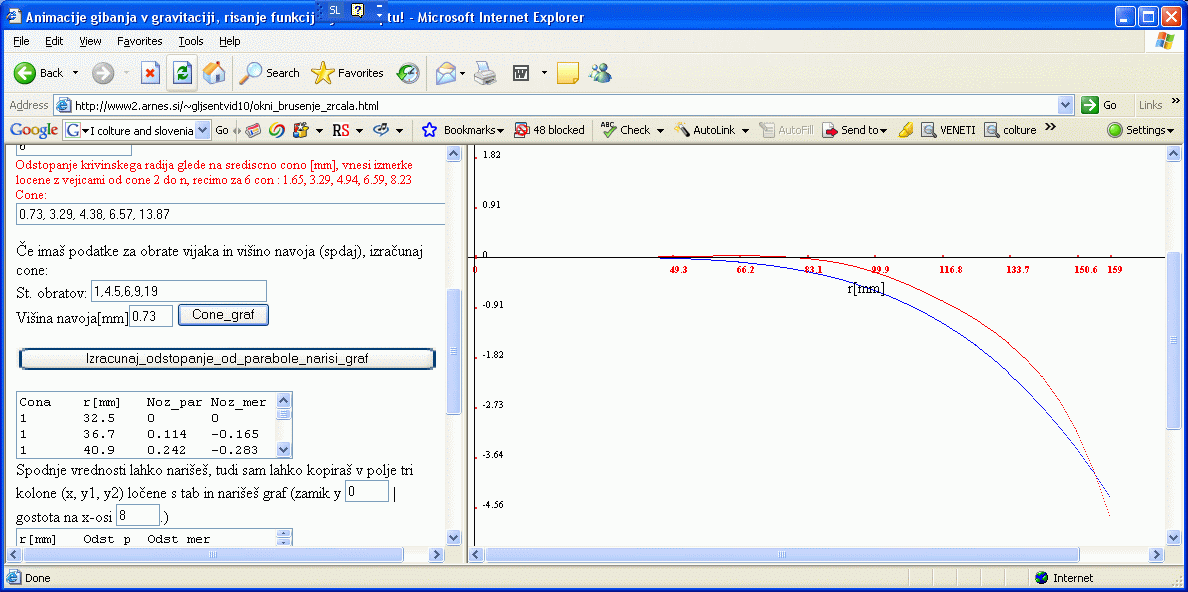Open the History icon in toolbar

(408, 73)
